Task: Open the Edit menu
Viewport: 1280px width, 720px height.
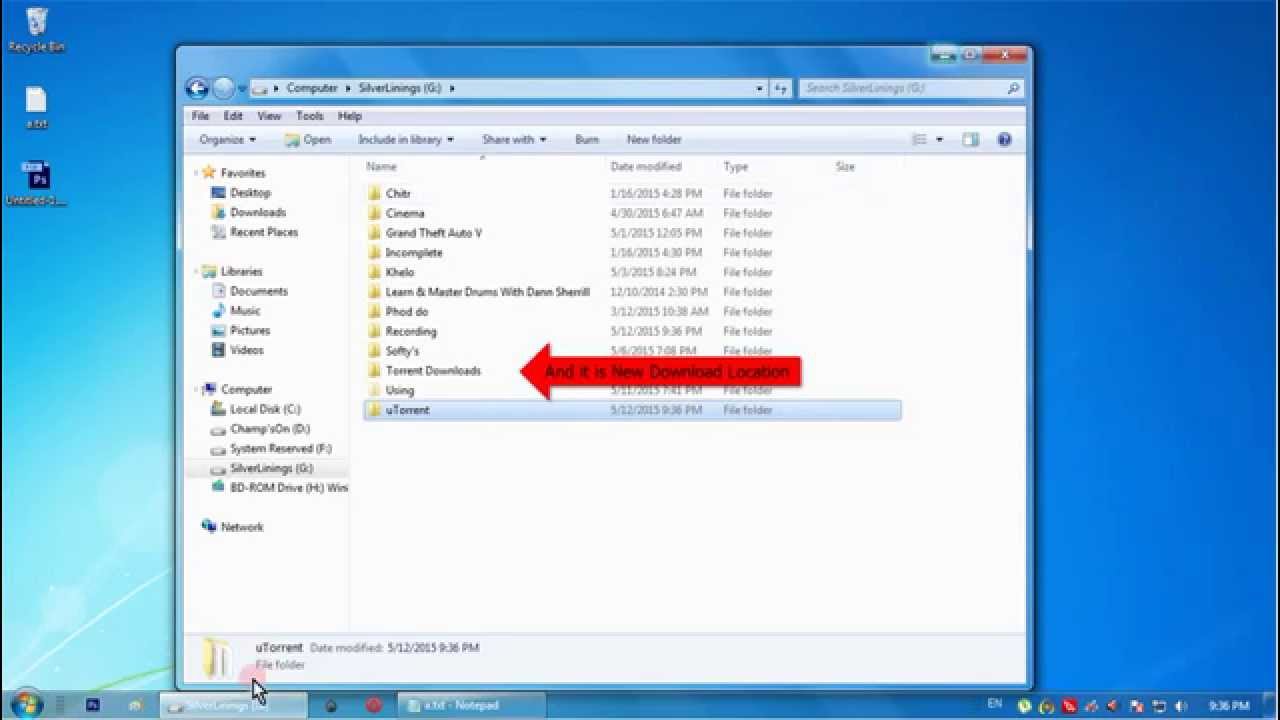Action: [233, 116]
